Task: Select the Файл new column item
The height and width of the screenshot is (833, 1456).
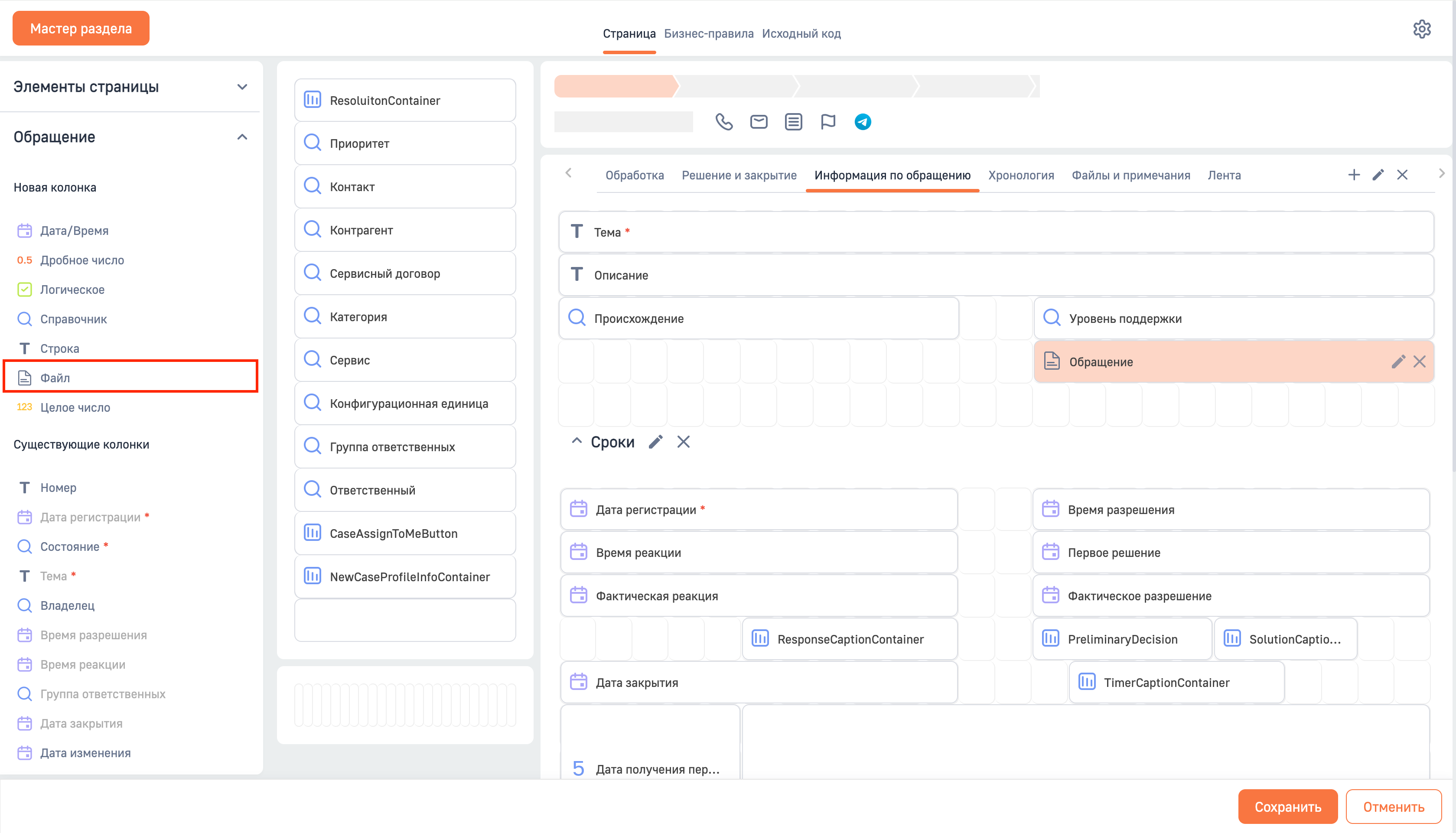Action: pyautogui.click(x=55, y=377)
